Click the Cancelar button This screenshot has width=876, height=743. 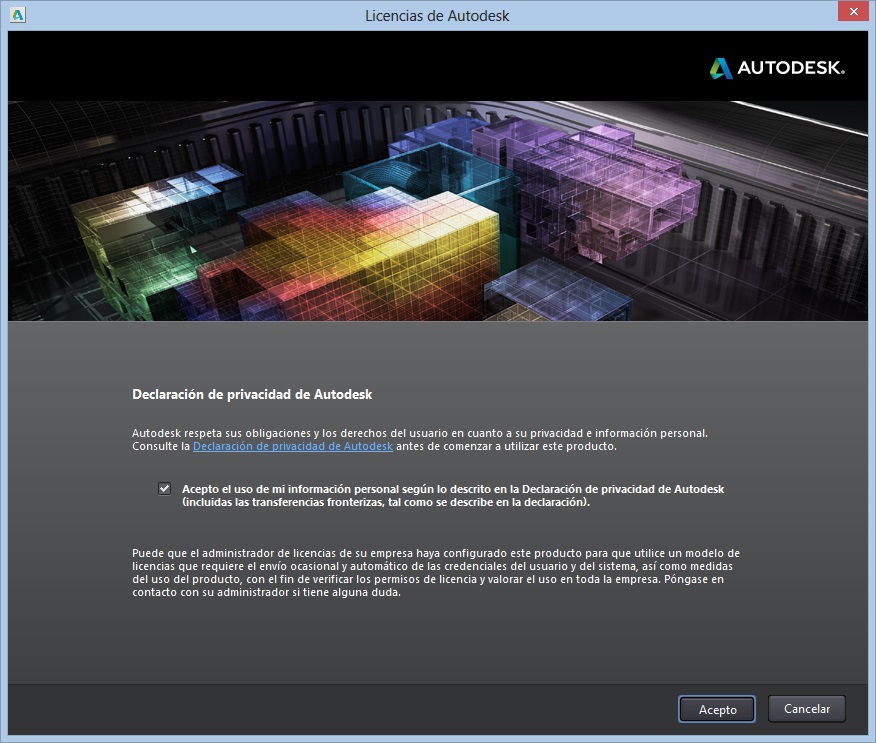coord(807,708)
